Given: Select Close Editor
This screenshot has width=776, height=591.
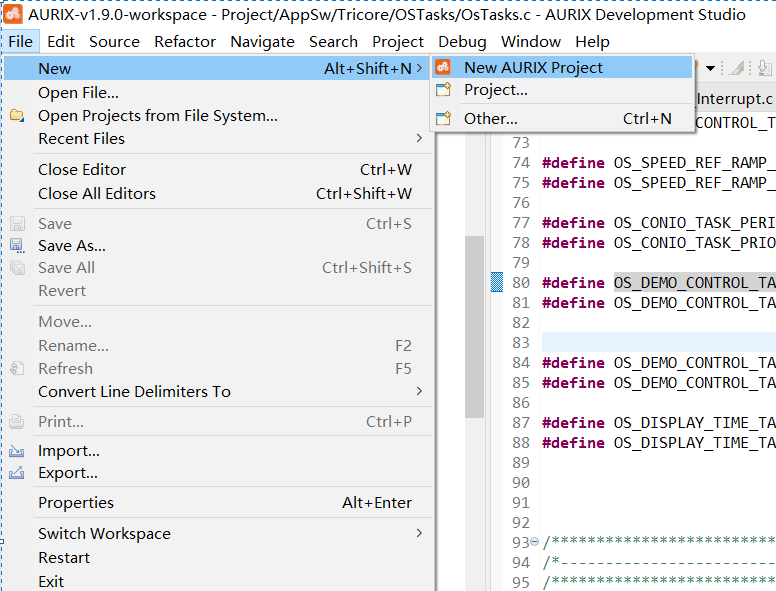Looking at the screenshot, I should pyautogui.click(x=218, y=170).
